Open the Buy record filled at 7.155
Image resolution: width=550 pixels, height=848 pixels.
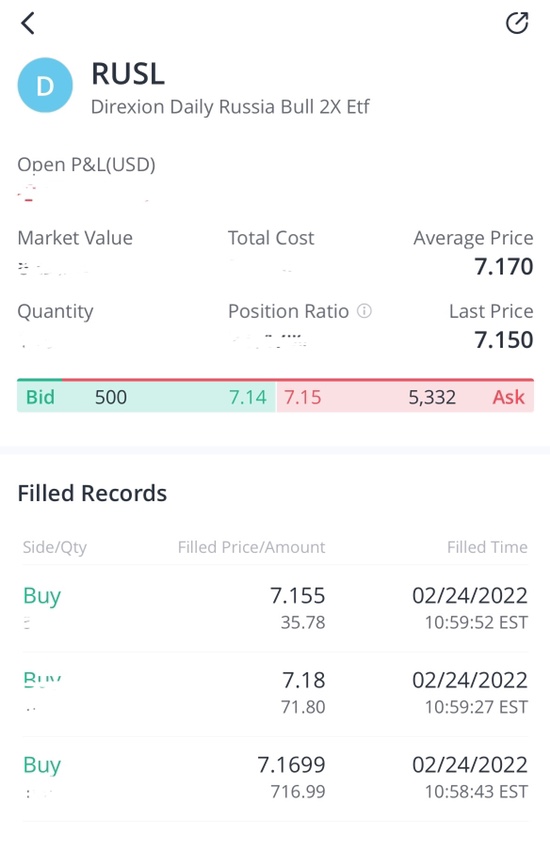(x=275, y=609)
